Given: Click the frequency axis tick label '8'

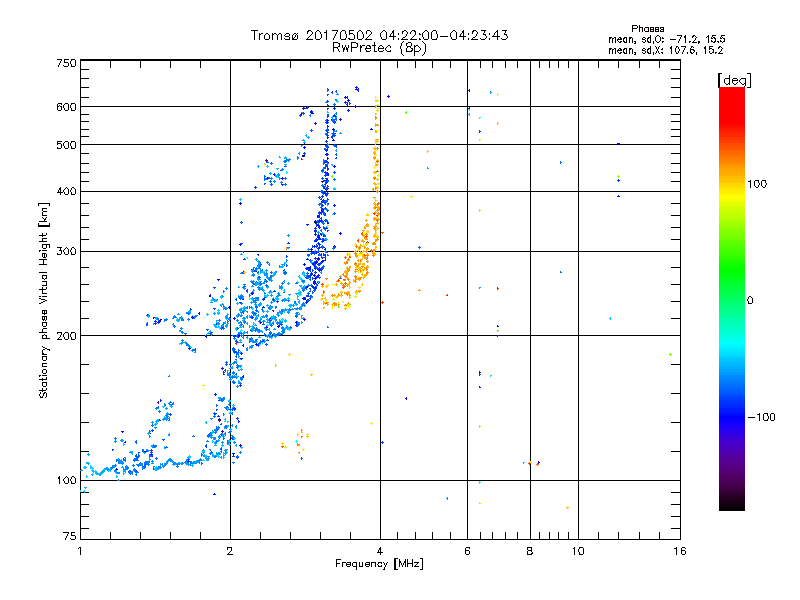Looking at the screenshot, I should point(530,551).
